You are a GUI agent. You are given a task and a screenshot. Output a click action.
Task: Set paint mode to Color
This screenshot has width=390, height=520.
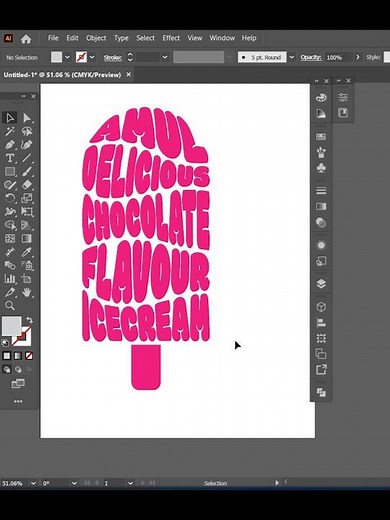(7, 356)
